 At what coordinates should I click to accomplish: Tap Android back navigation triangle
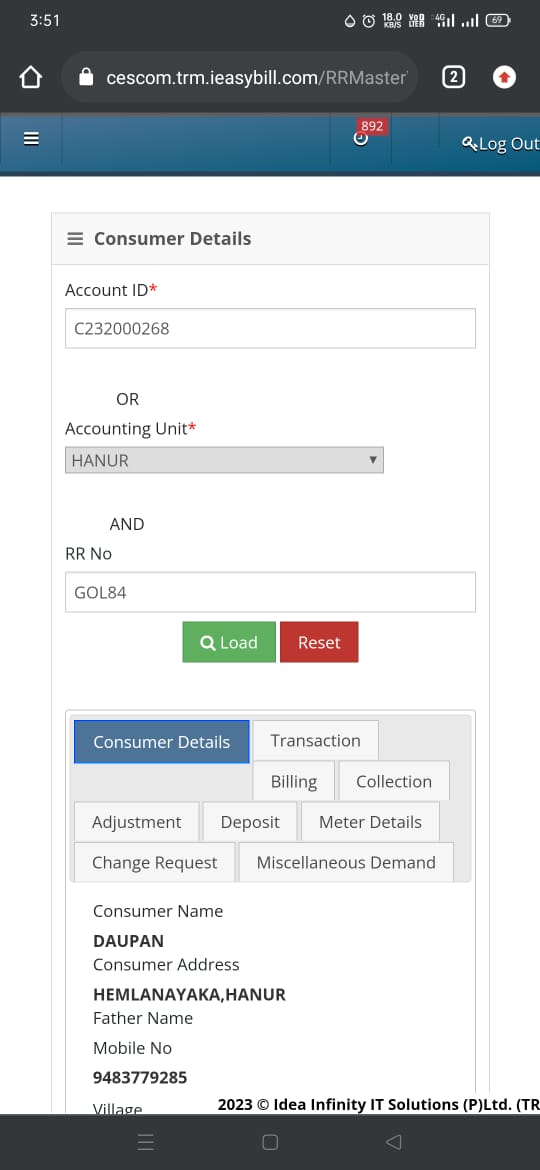[x=394, y=1142]
